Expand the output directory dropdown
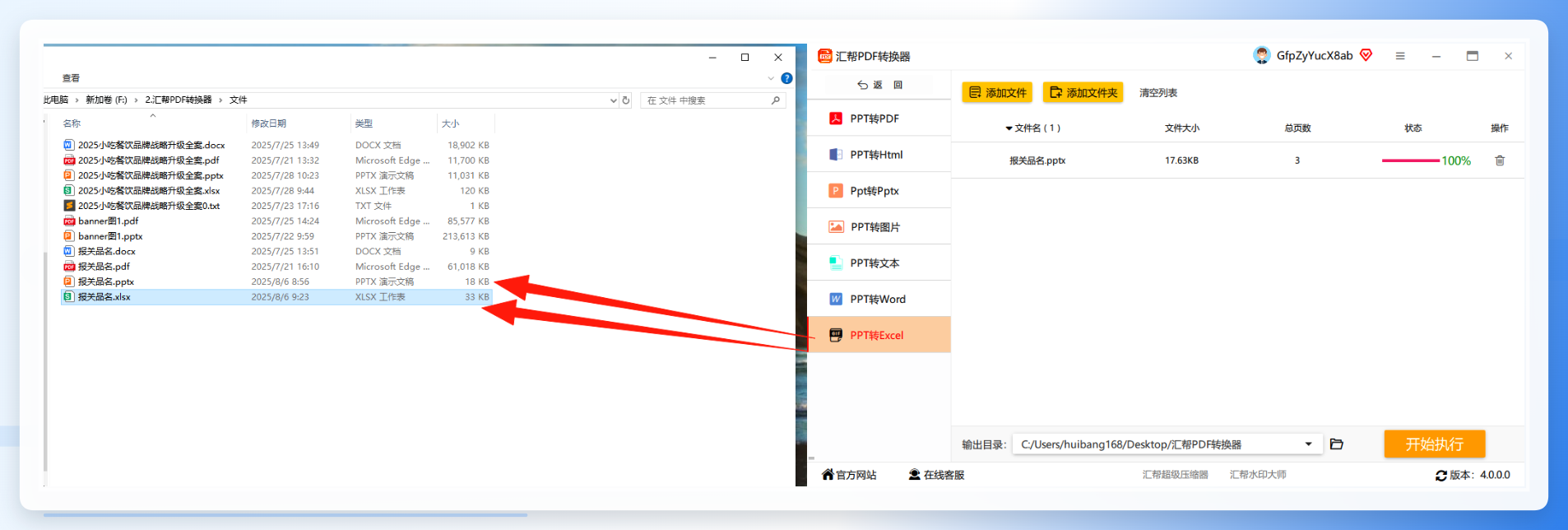Viewport: 1568px width, 530px height. [1308, 444]
